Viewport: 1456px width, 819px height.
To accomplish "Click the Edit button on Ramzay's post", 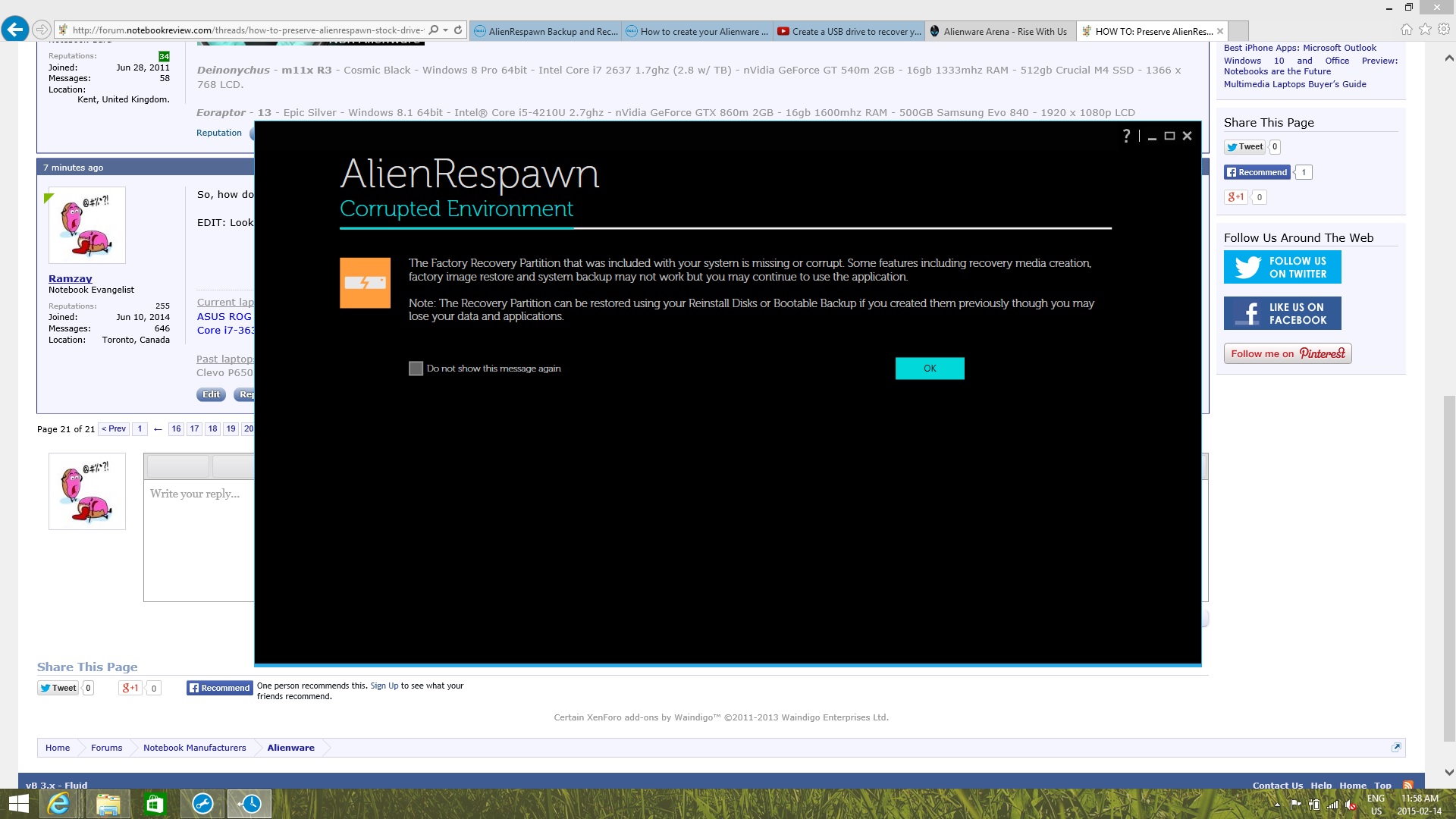I will point(211,394).
